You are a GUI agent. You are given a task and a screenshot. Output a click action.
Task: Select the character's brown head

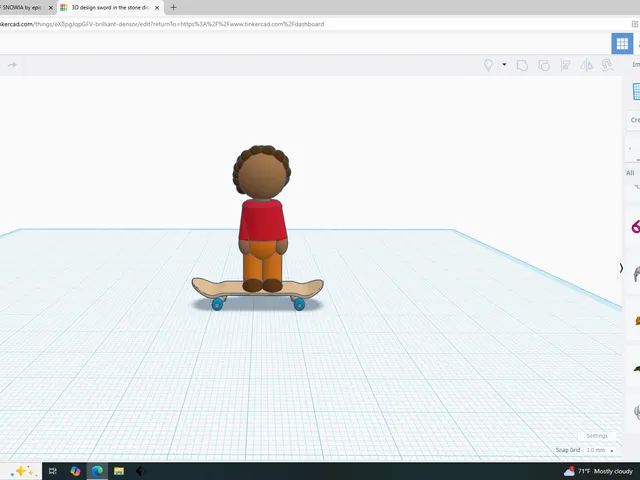[262, 176]
